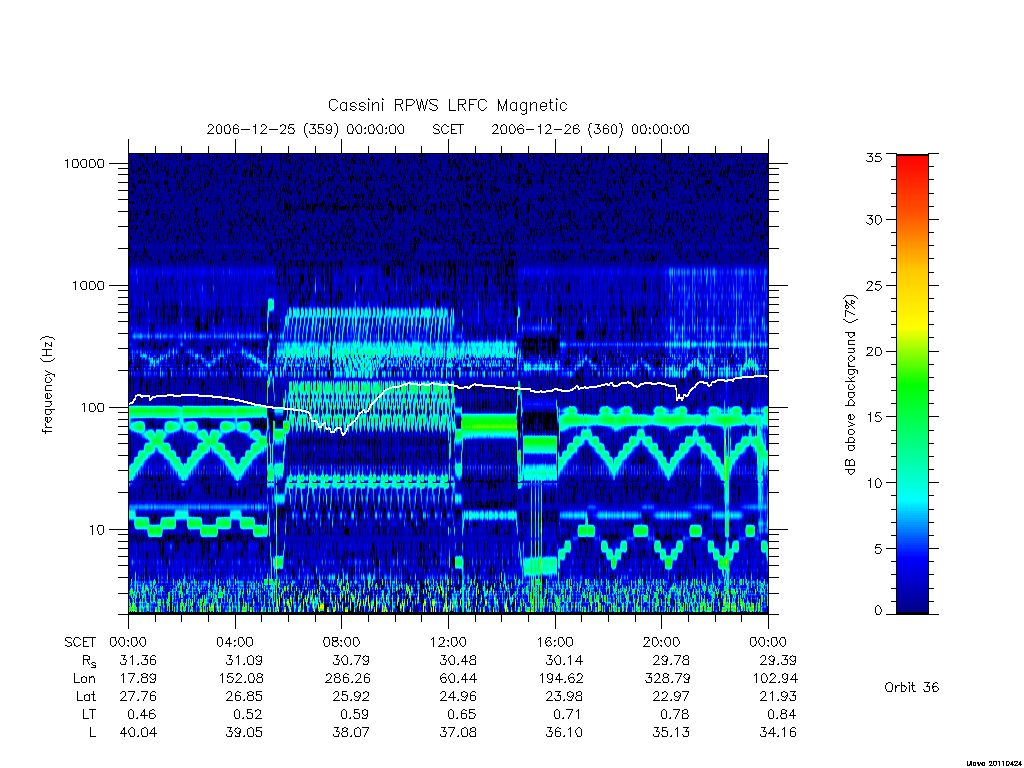Click the Lat value '27.76'
The image size is (1024, 768).
(138, 697)
